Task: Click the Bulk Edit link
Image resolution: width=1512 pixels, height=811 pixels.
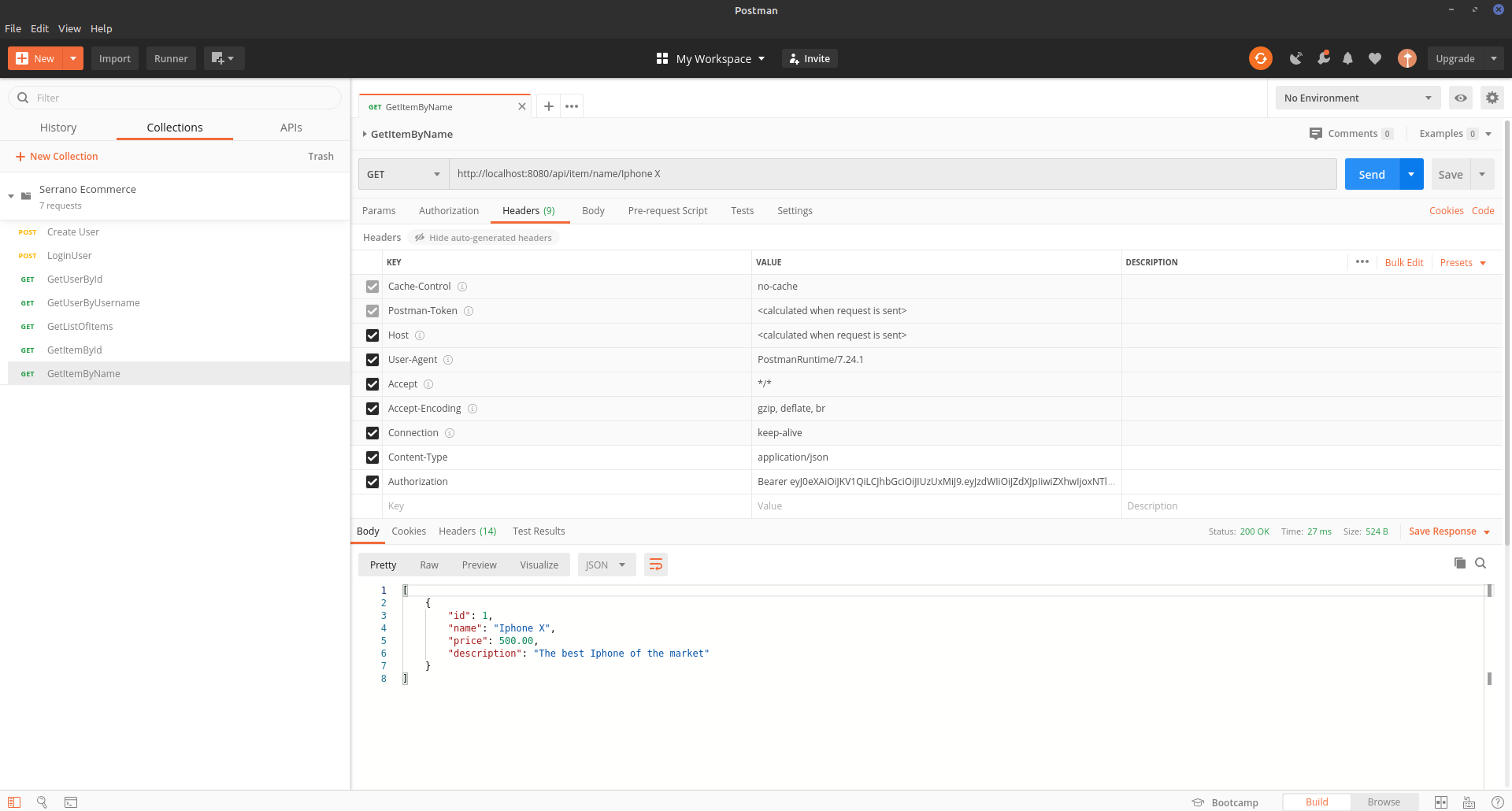Action: [x=1404, y=262]
